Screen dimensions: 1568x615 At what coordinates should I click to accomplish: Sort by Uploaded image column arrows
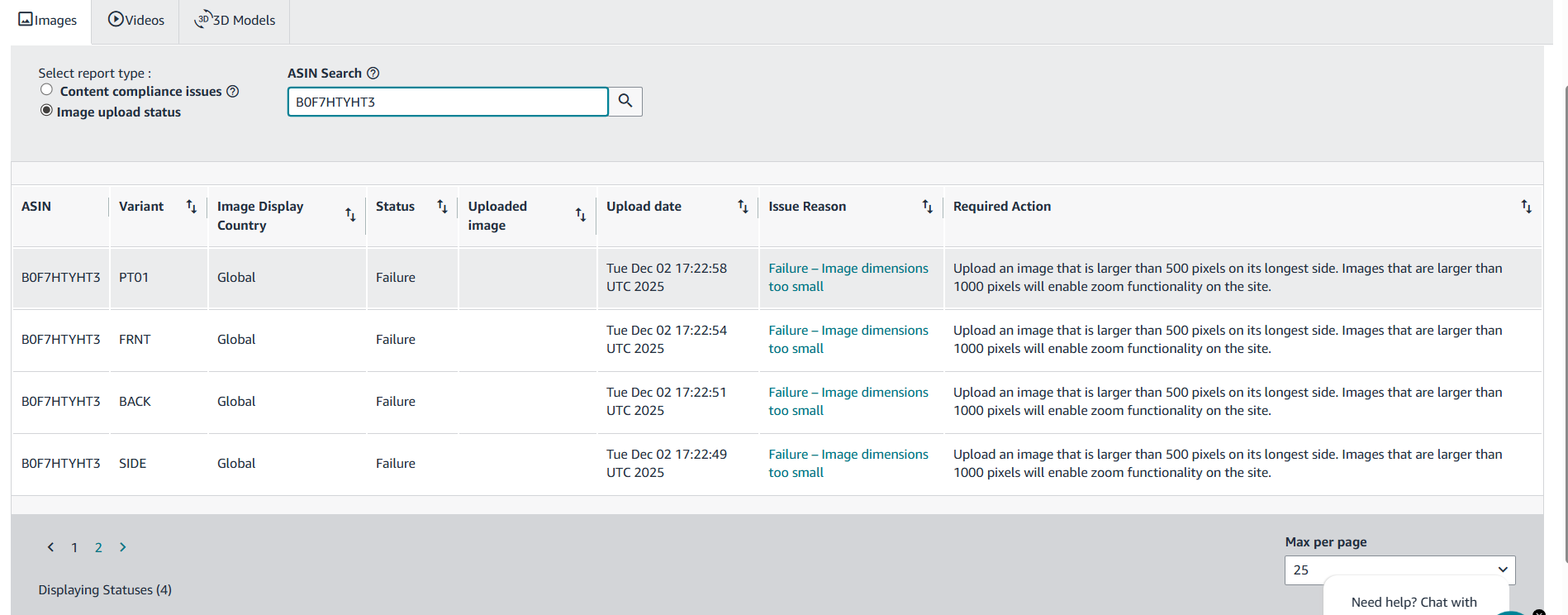point(581,215)
